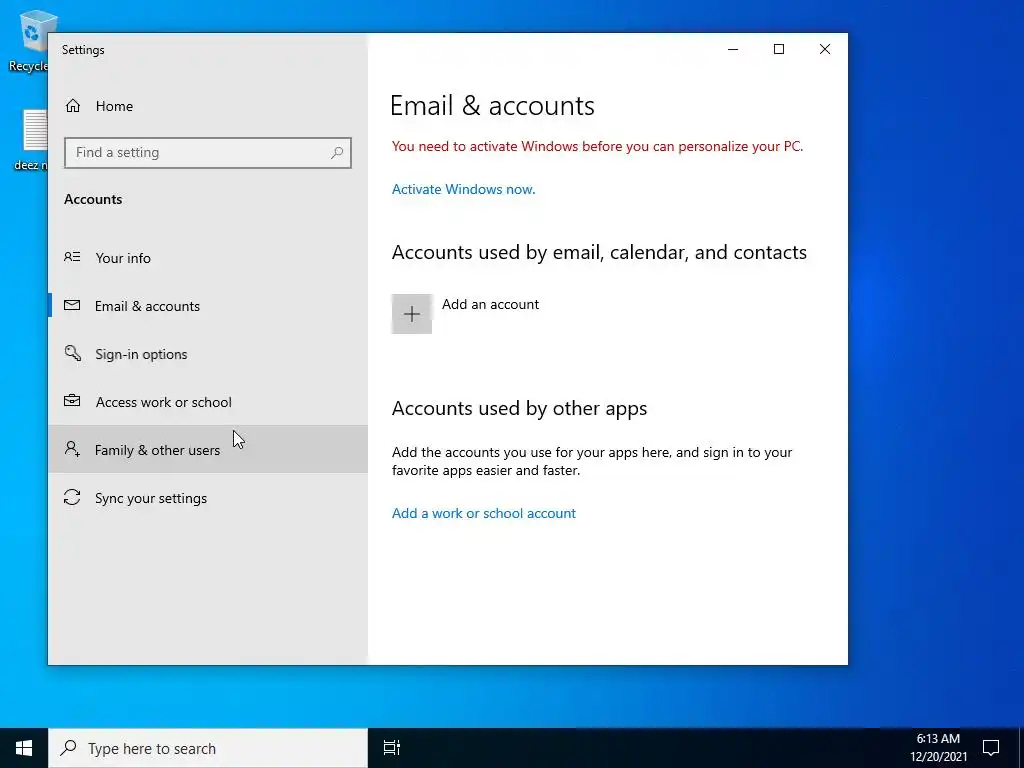The width and height of the screenshot is (1024, 768).
Task: Click the taskbar clock showing 6:13 AM
Action: (x=938, y=739)
